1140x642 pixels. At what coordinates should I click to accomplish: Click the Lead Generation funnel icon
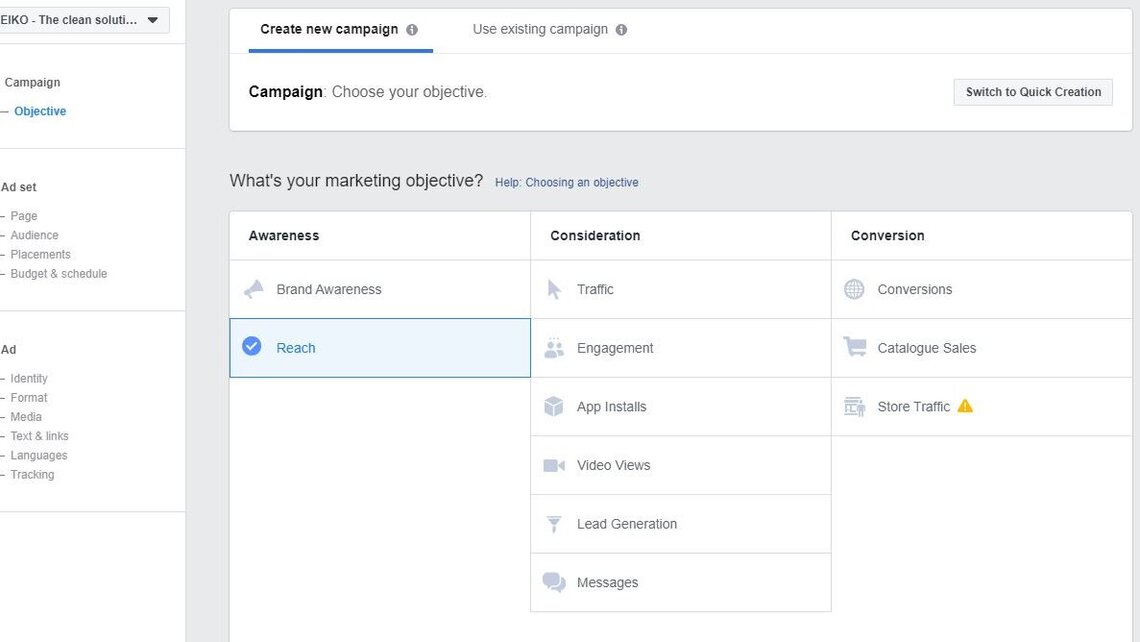pyautogui.click(x=554, y=523)
